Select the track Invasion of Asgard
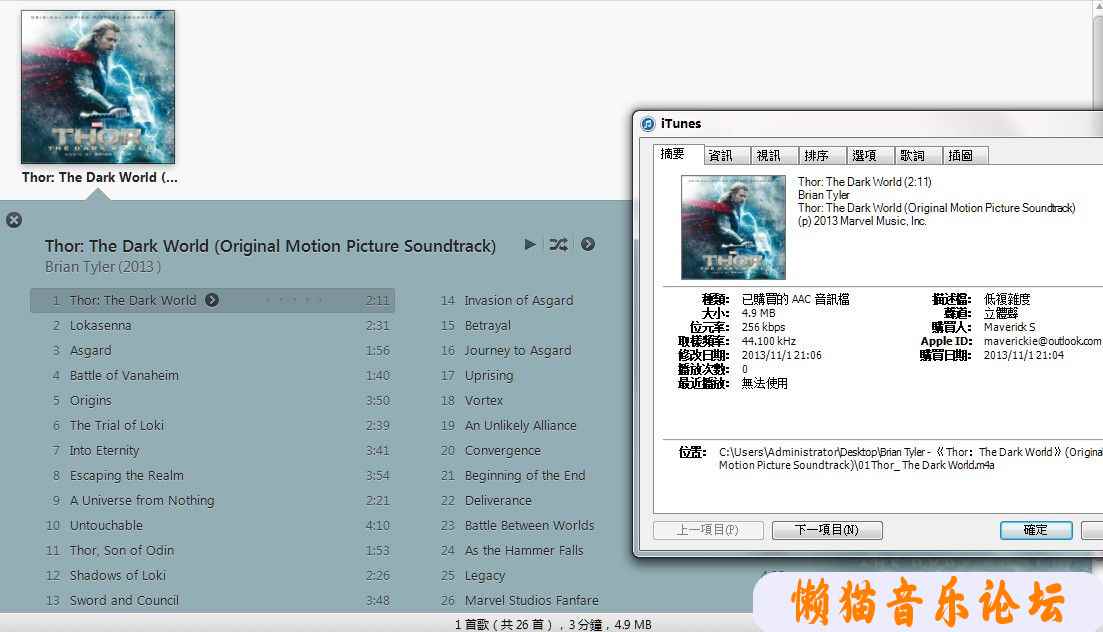 (518, 301)
